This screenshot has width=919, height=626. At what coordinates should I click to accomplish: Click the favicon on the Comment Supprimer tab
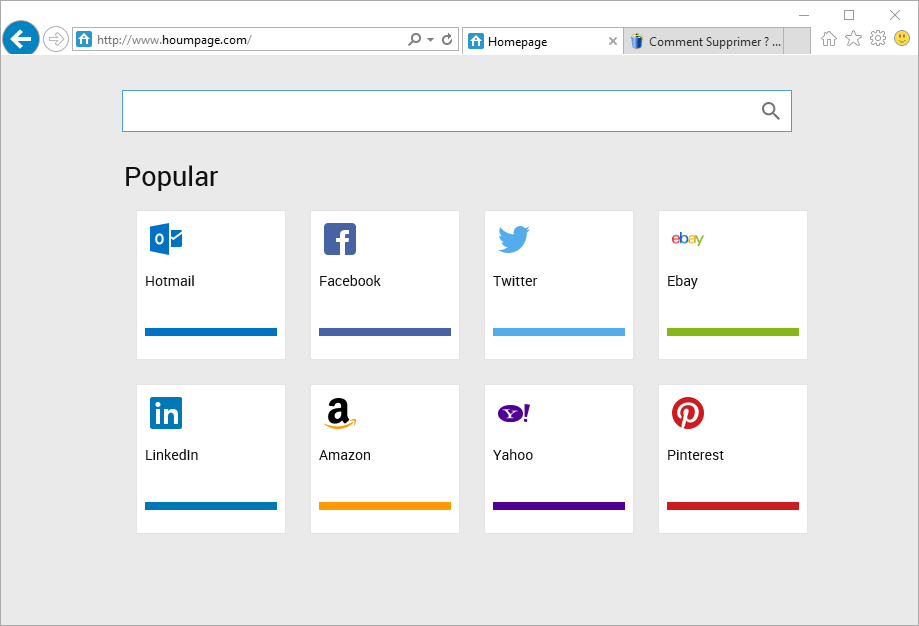click(637, 41)
